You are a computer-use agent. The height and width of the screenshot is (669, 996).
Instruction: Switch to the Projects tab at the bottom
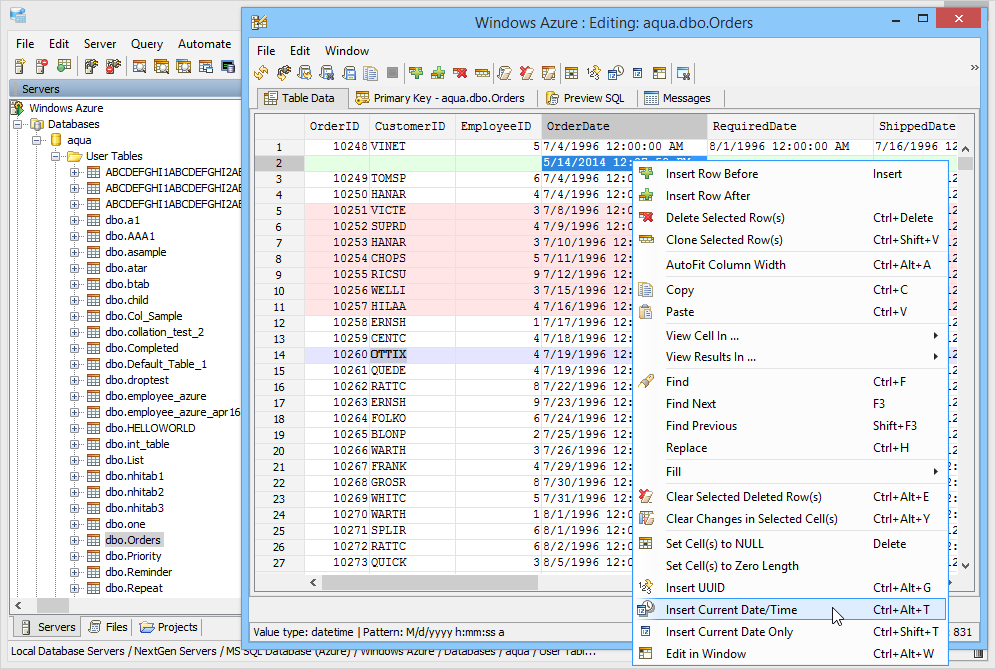click(x=169, y=627)
